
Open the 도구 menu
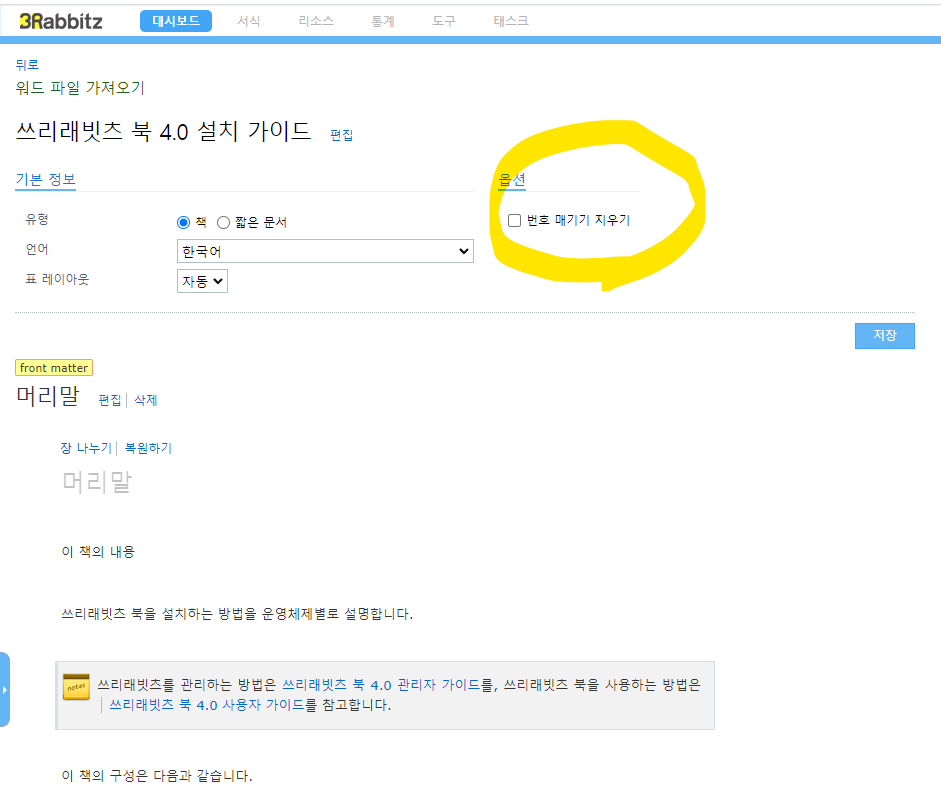pyautogui.click(x=444, y=21)
